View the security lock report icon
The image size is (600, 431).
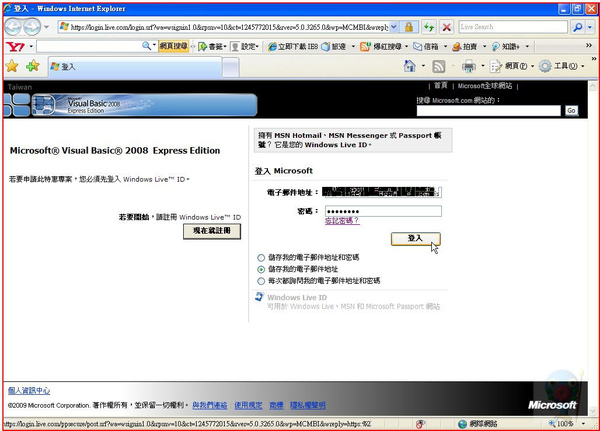tap(409, 27)
